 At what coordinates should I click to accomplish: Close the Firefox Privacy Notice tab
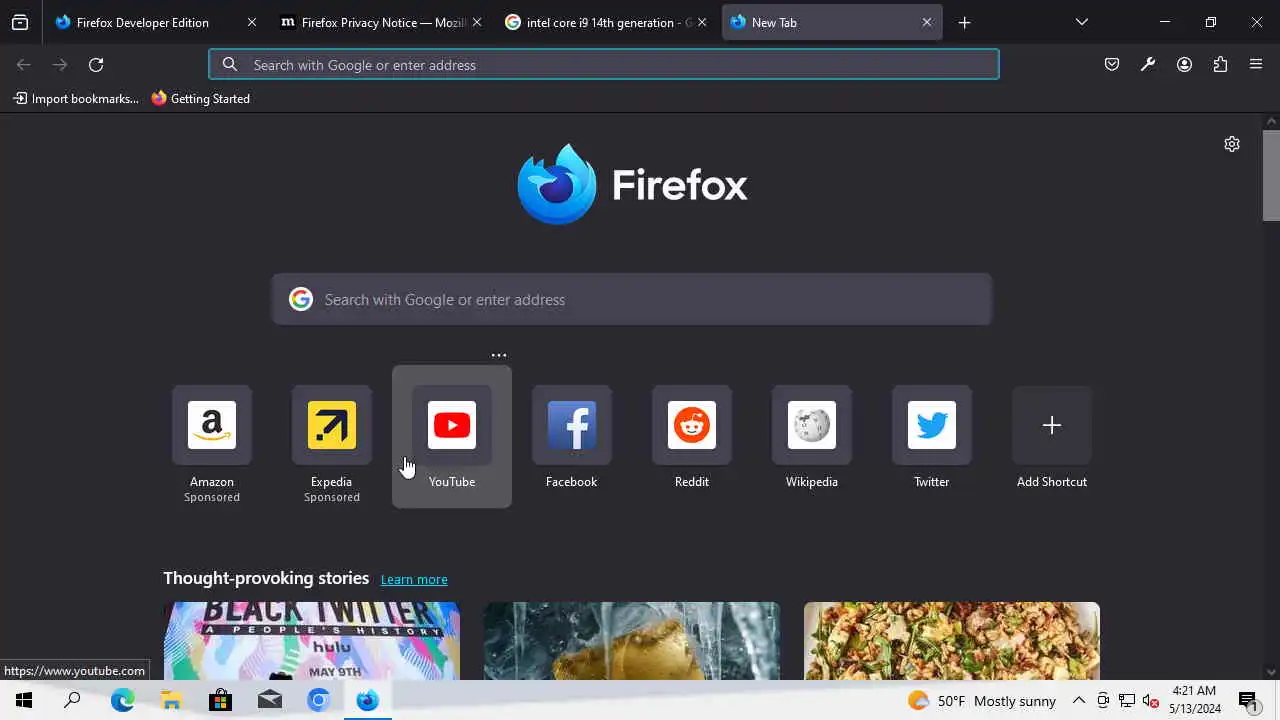(x=476, y=22)
